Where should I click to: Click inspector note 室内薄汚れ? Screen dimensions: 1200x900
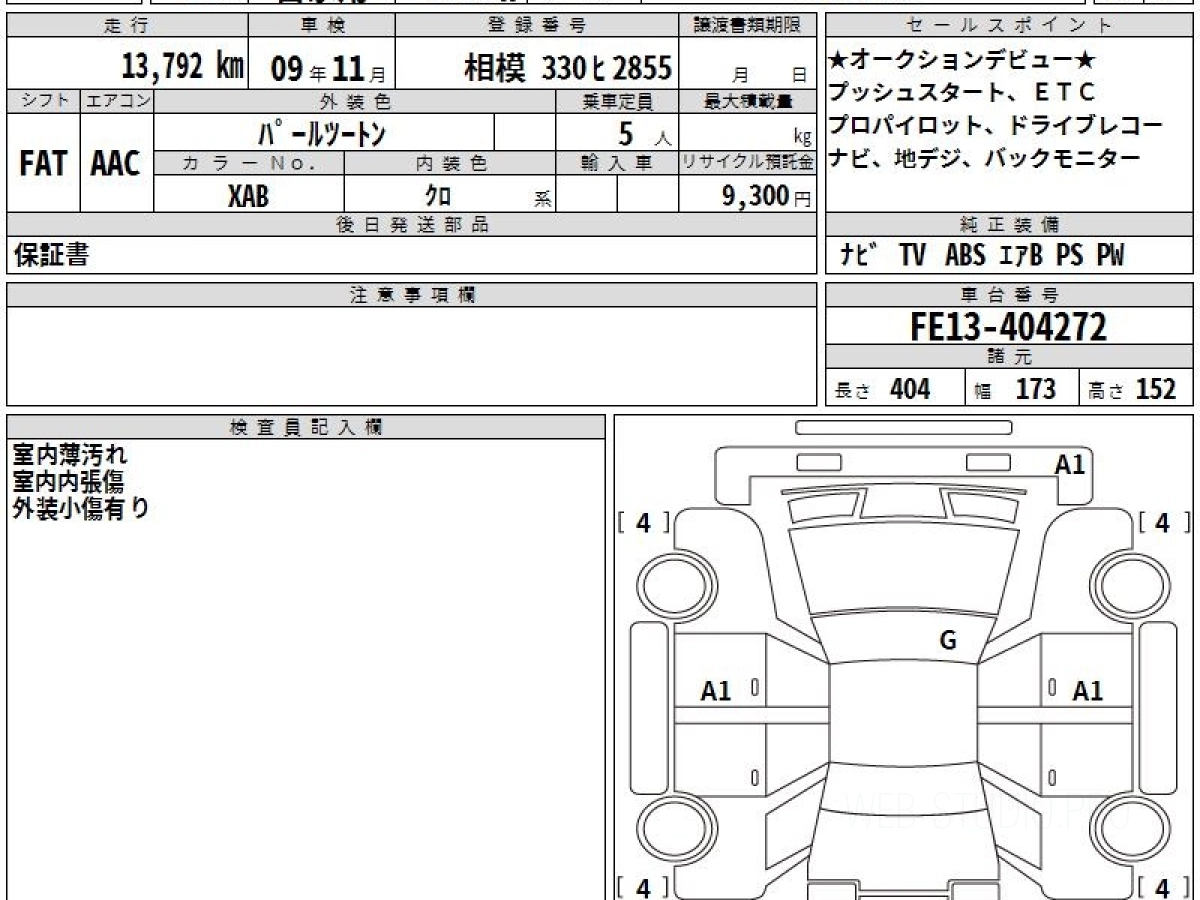(70, 456)
